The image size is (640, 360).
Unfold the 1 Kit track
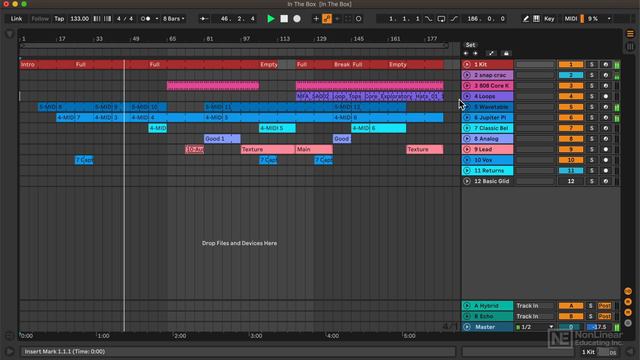click(x=467, y=64)
